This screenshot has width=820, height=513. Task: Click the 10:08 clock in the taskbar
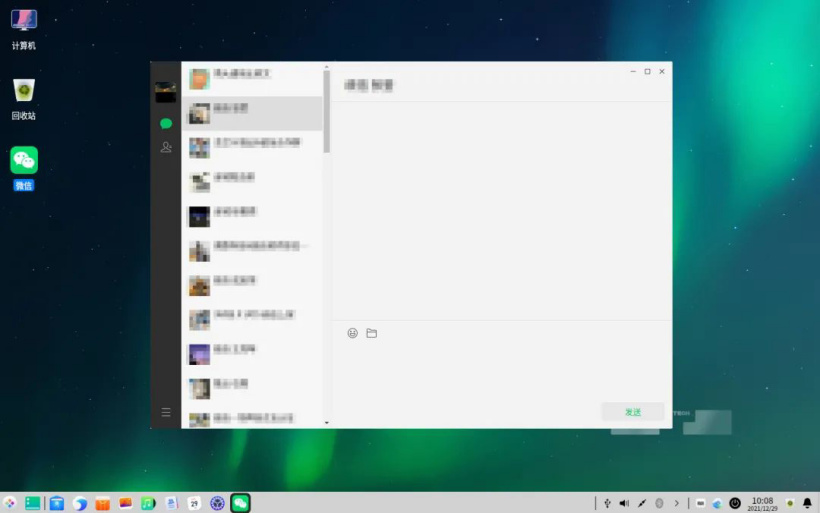pos(762,503)
